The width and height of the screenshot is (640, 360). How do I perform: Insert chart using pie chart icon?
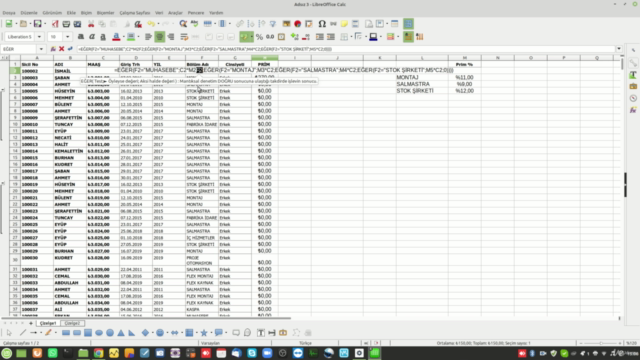[x=298, y=24]
